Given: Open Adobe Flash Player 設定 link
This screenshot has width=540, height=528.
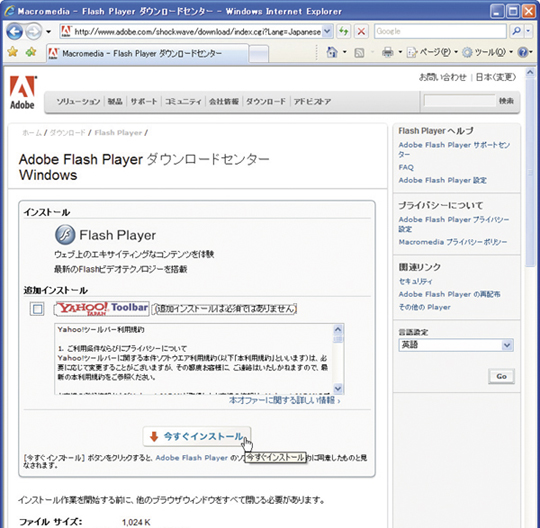Looking at the screenshot, I should coord(443,180).
